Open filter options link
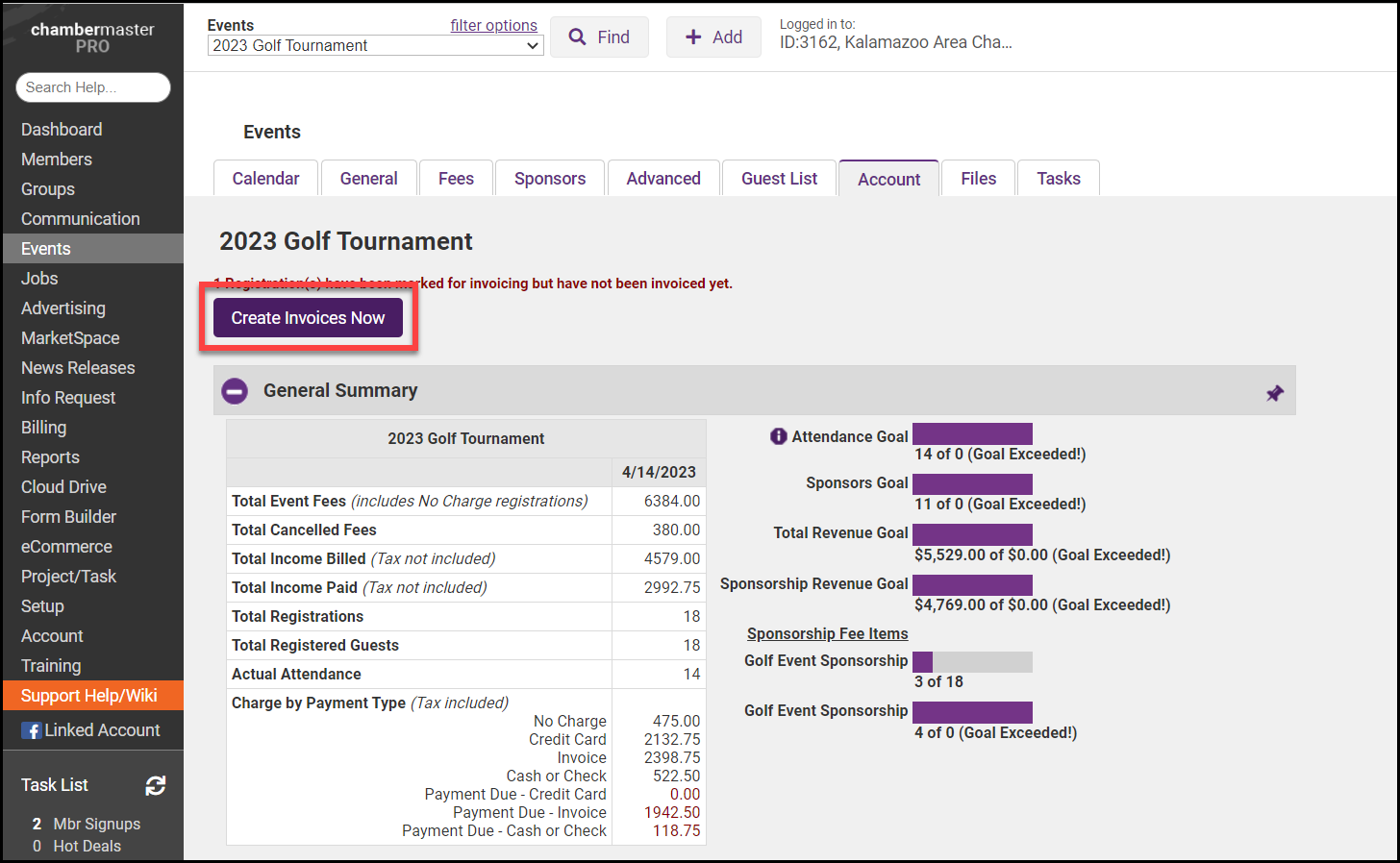1400x863 pixels. 493,26
